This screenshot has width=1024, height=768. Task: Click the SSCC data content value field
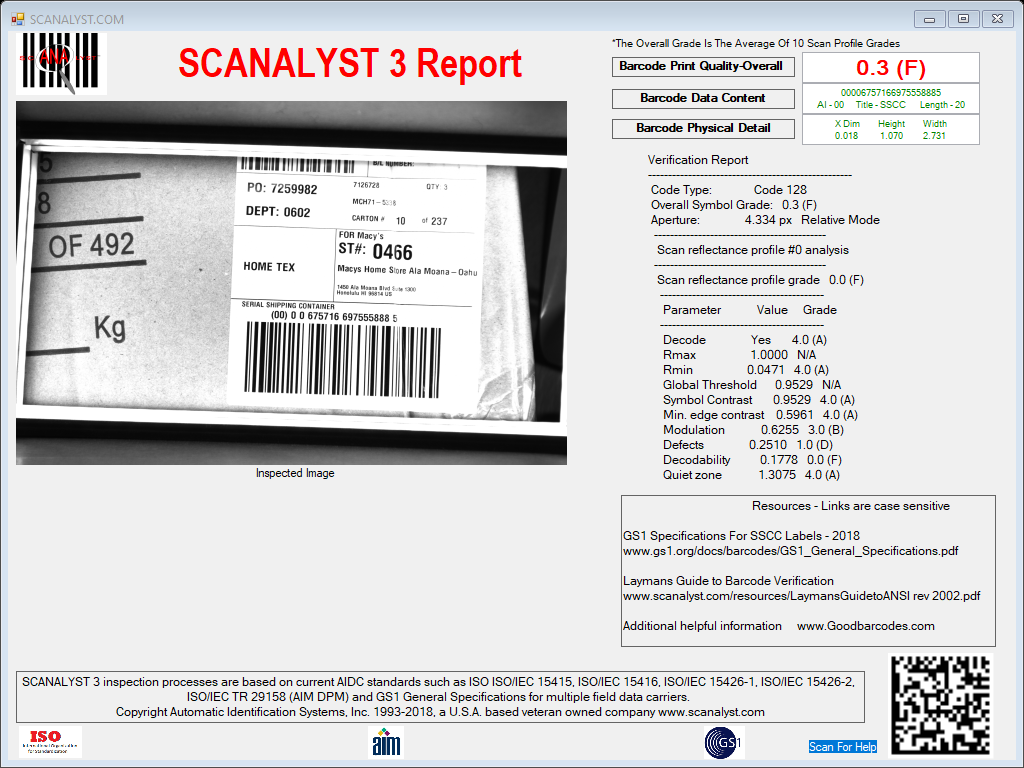pos(891,99)
